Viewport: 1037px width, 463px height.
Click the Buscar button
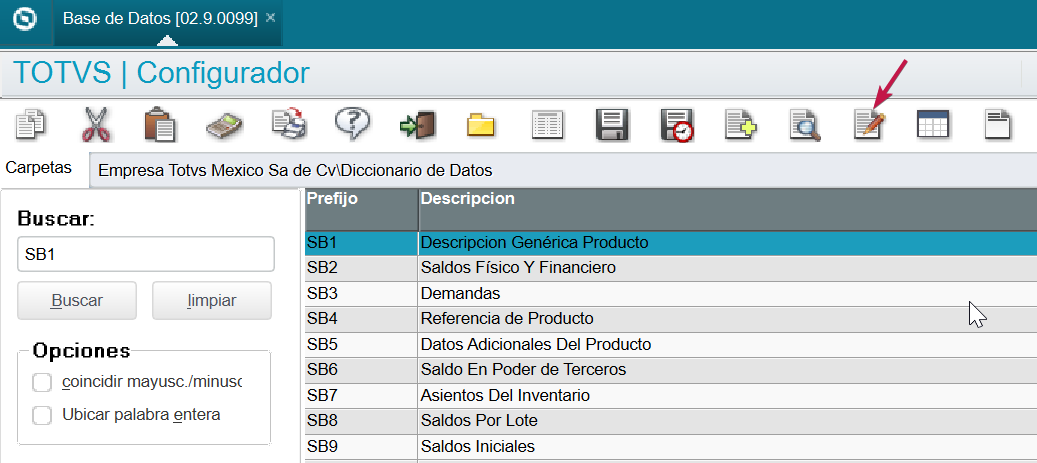77,300
